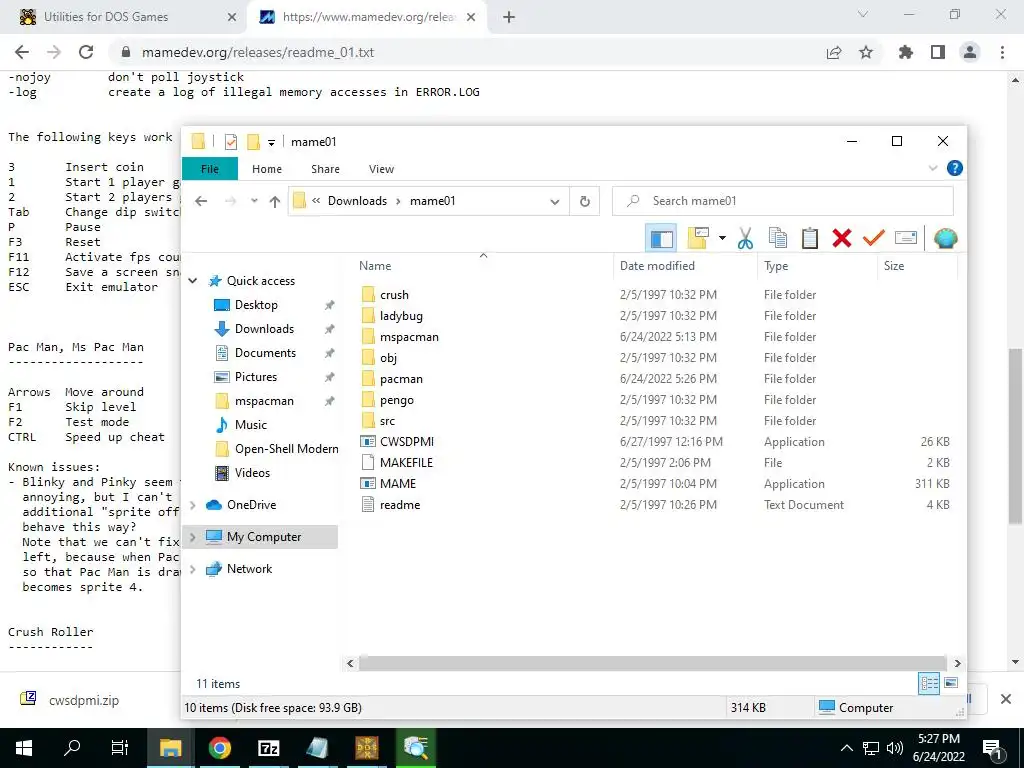Image resolution: width=1024 pixels, height=768 pixels.
Task: Bookmark this page with the star icon
Action: [866, 52]
